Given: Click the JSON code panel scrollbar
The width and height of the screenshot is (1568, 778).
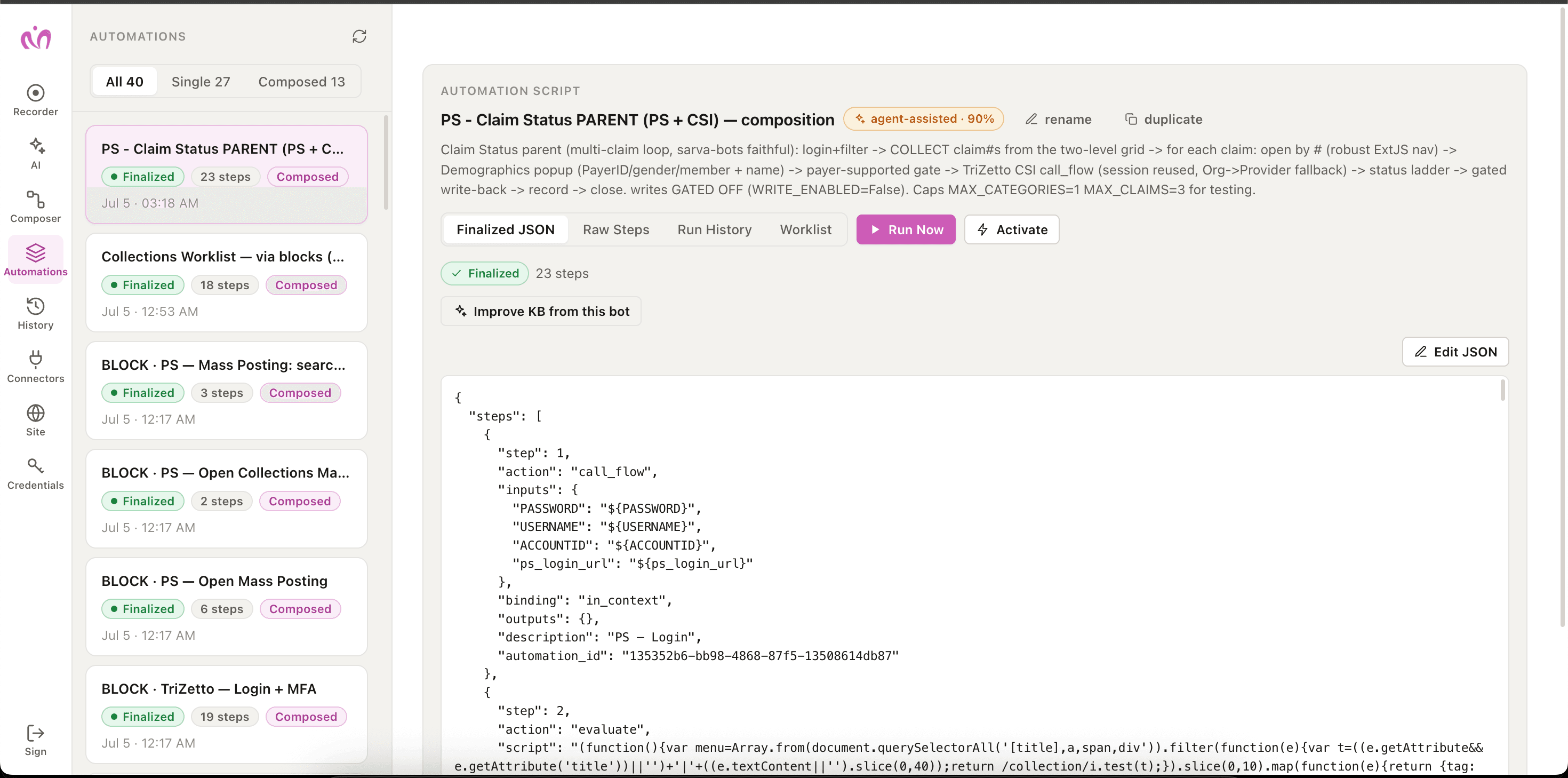Looking at the screenshot, I should pyautogui.click(x=1502, y=391).
